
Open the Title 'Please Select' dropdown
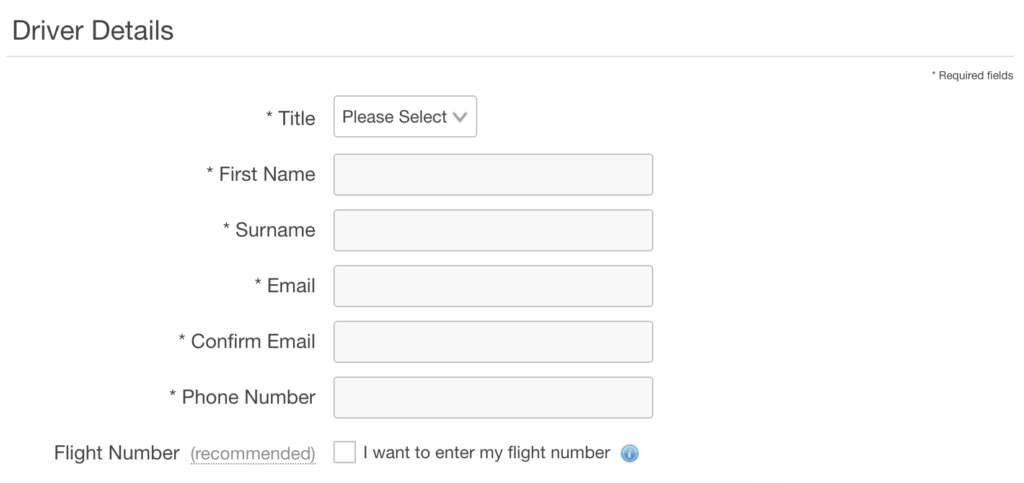coord(405,117)
